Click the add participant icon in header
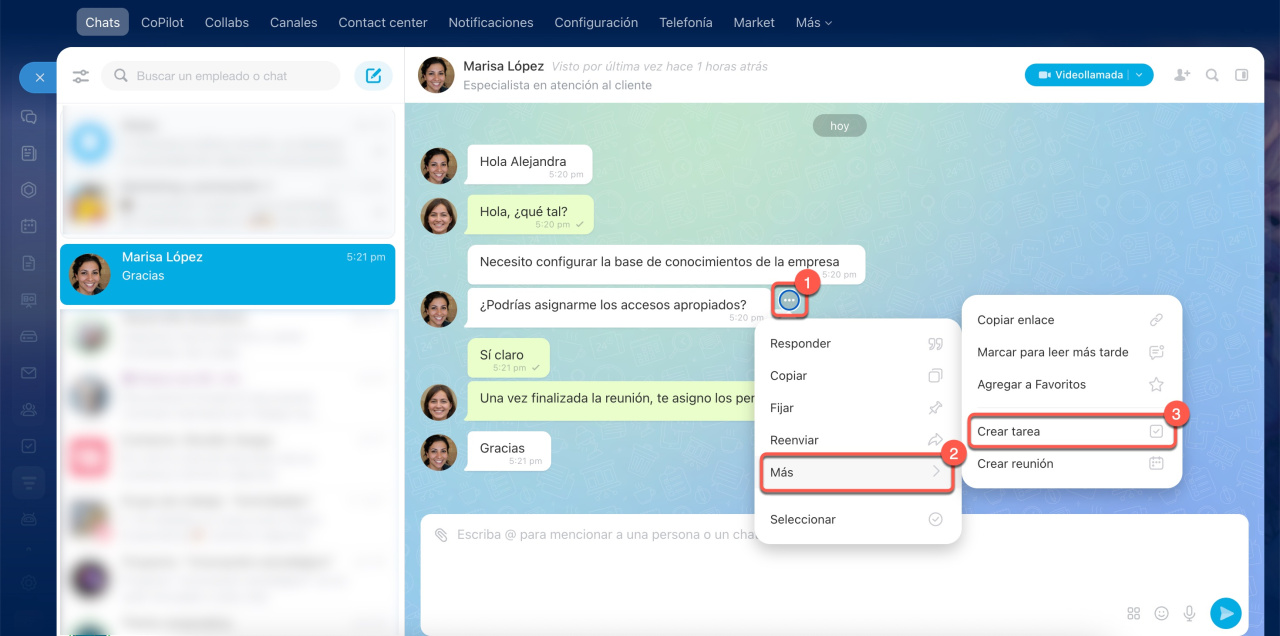The width and height of the screenshot is (1280, 636). (1182, 75)
